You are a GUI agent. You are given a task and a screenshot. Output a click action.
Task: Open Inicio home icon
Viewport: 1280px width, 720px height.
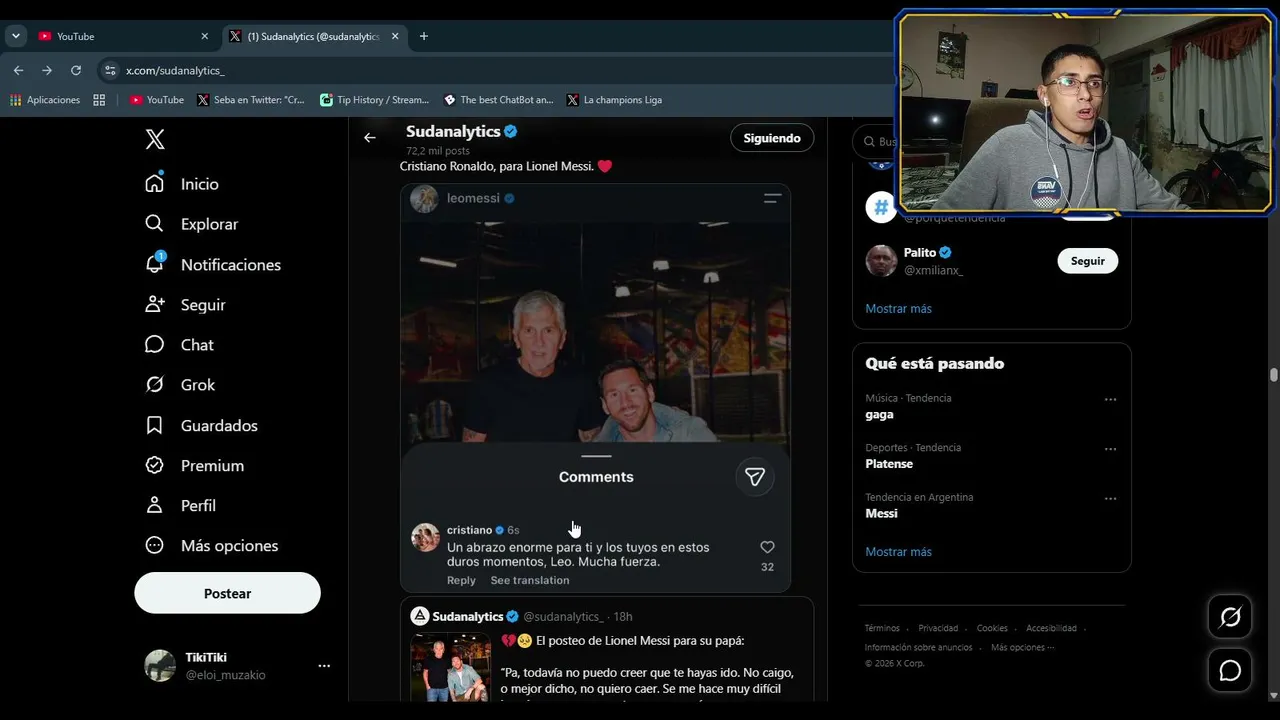(x=154, y=183)
